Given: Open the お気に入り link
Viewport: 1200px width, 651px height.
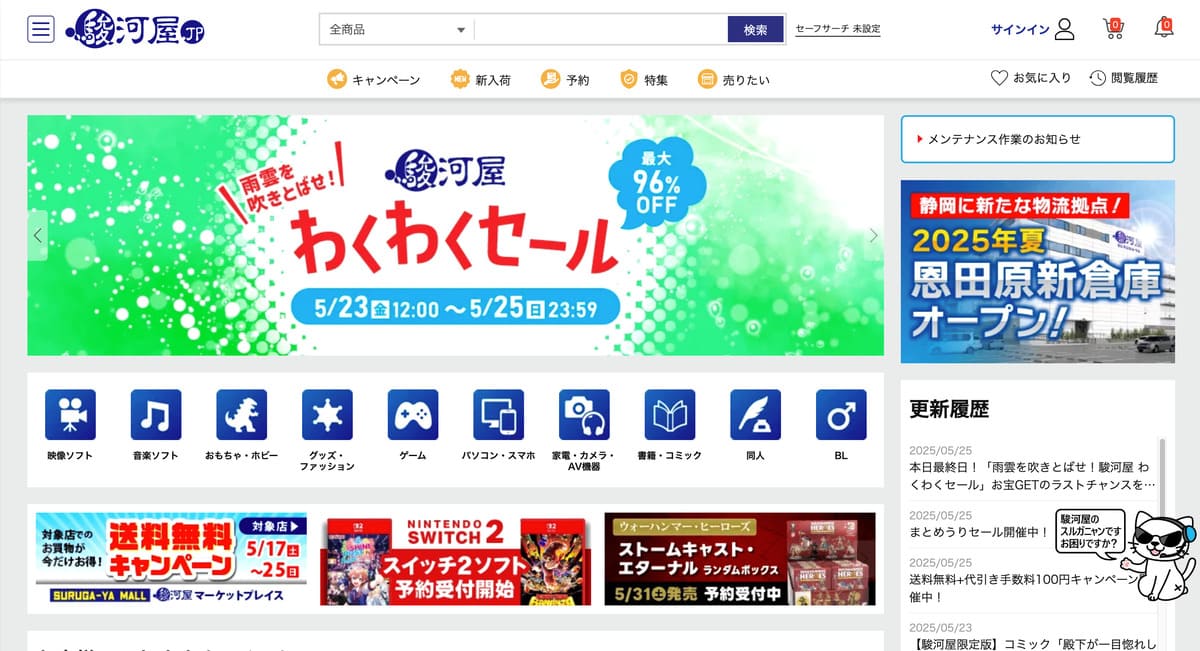Looking at the screenshot, I should (1030, 78).
